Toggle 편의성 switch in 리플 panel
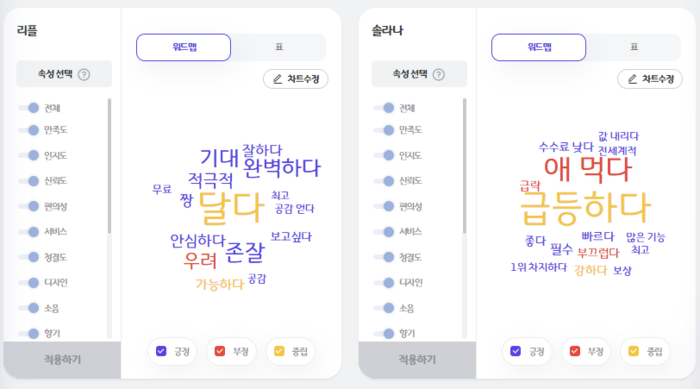700x389 pixels. 29,206
